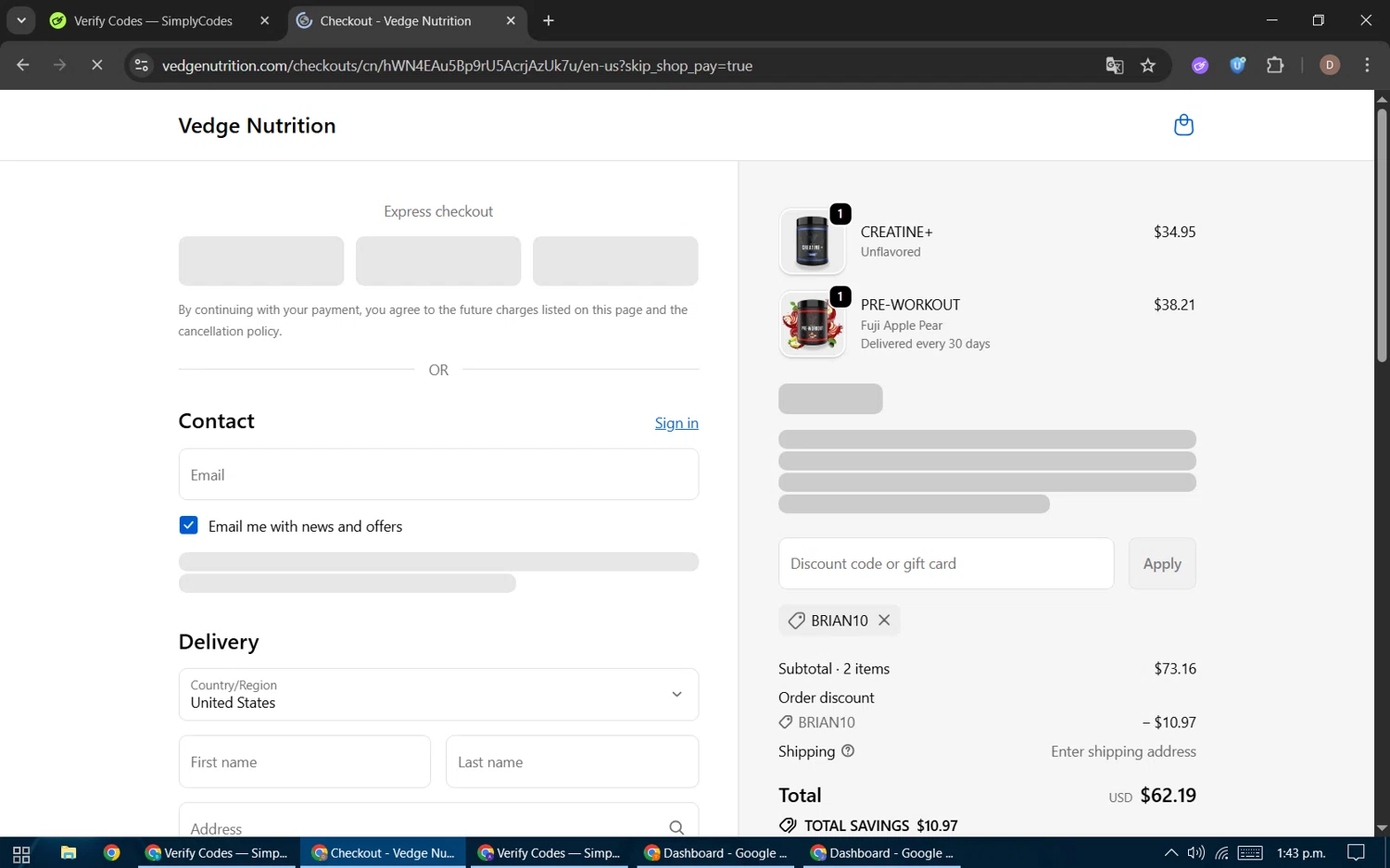The image size is (1390, 868).
Task: Click the Delivered every 30 days text
Action: [925, 344]
